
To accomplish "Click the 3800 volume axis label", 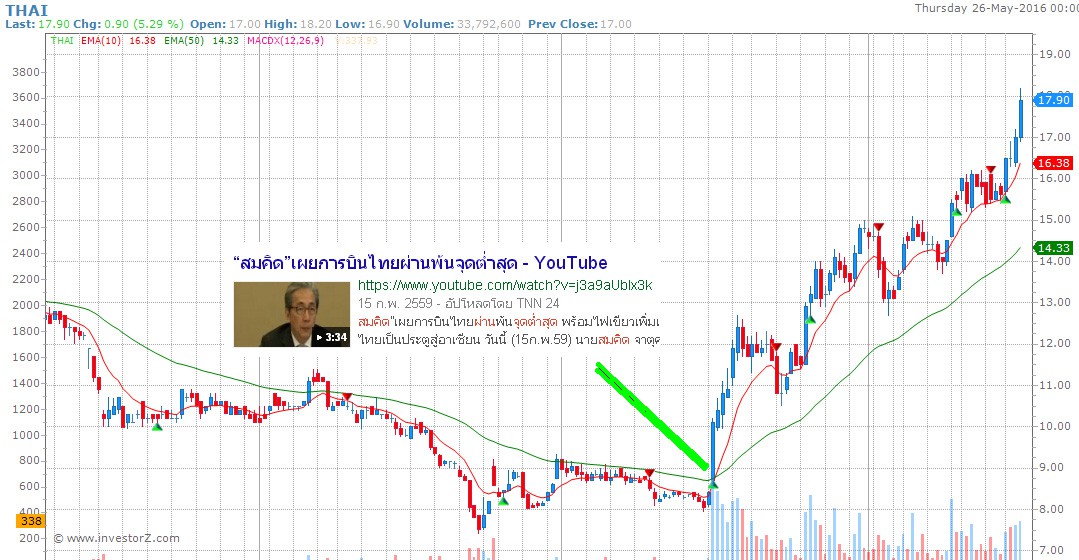I will click(x=26, y=72).
